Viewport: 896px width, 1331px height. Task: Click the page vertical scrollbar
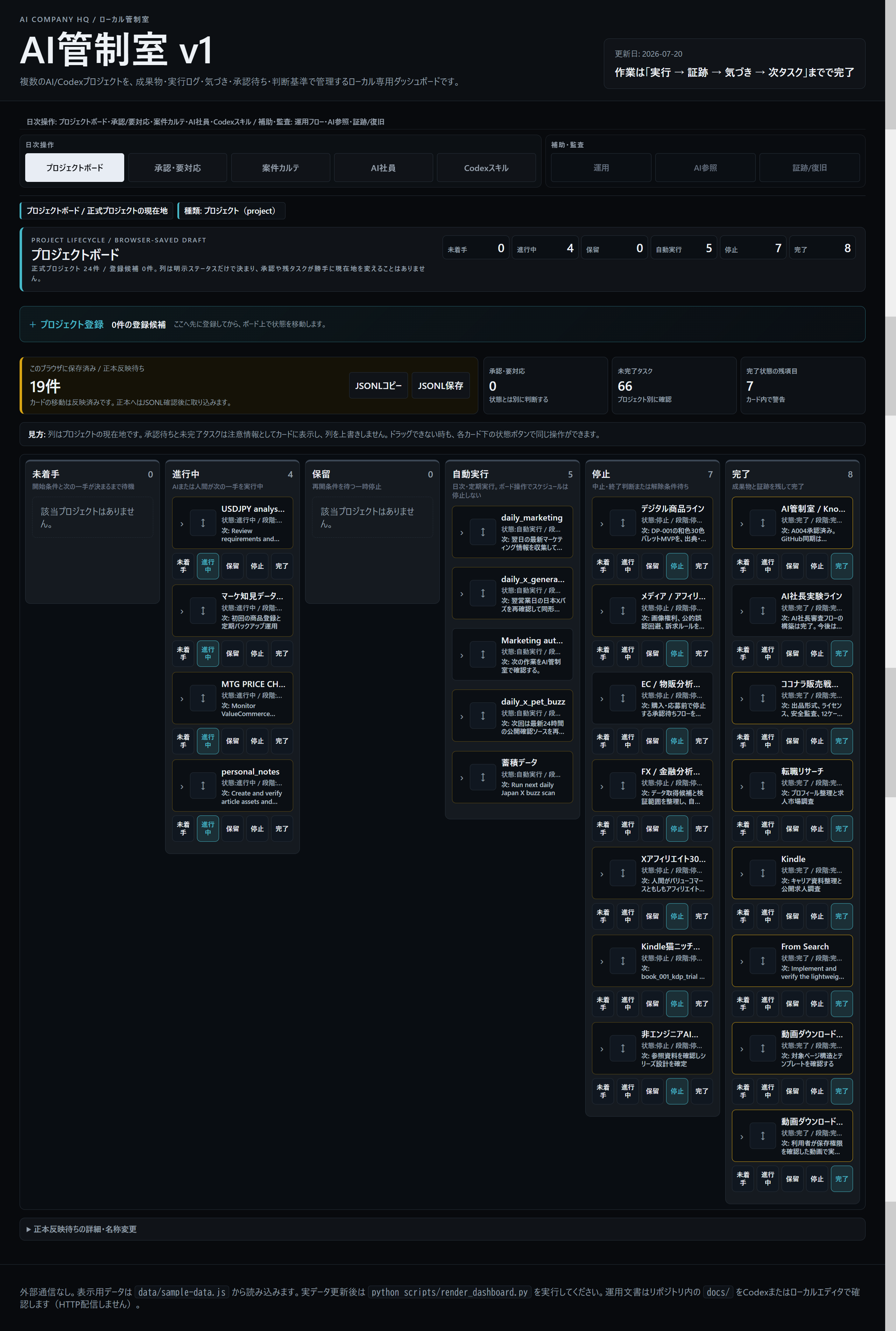point(890,665)
